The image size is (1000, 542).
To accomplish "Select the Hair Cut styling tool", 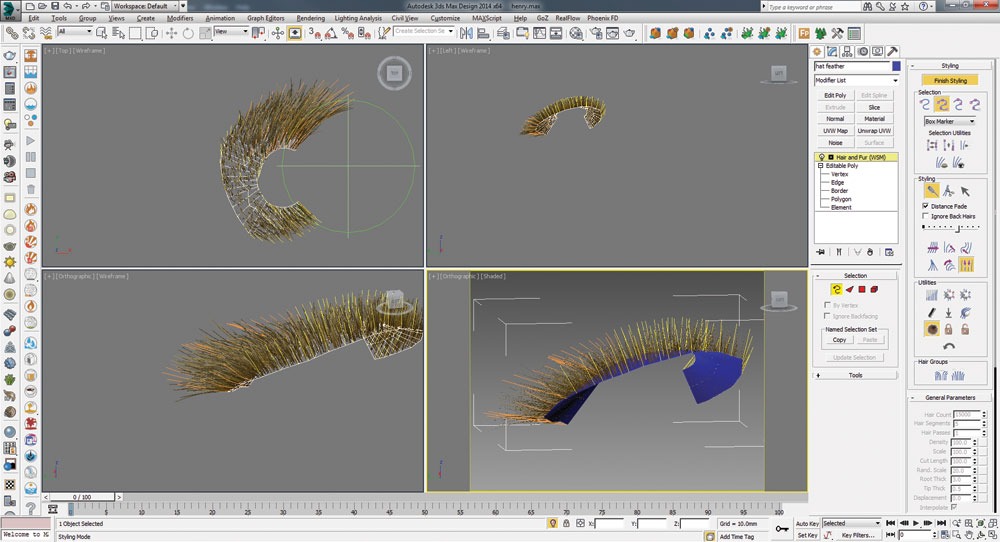I will pyautogui.click(x=948, y=191).
